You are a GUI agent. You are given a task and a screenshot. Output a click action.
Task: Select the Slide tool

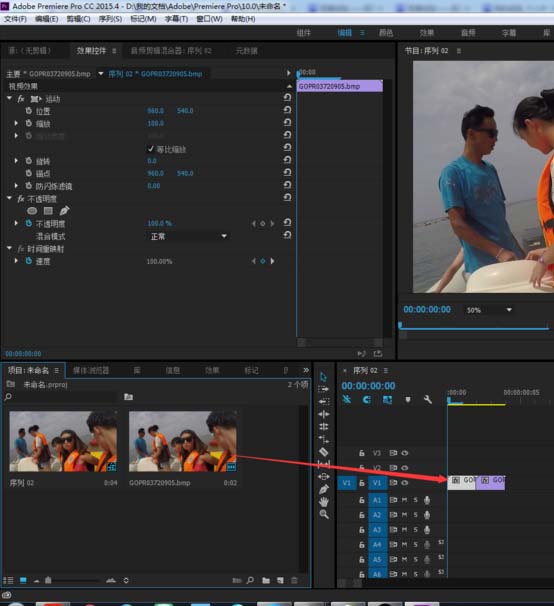(324, 477)
